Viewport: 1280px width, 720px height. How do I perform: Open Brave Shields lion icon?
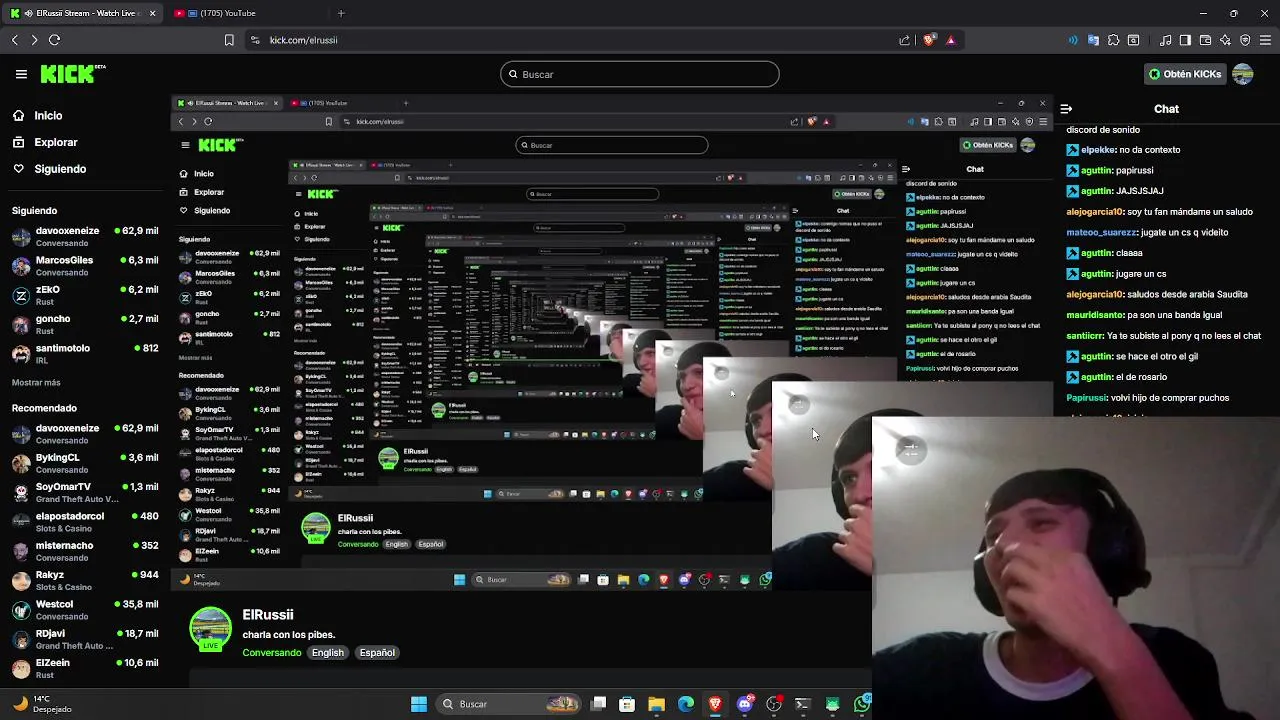929,40
